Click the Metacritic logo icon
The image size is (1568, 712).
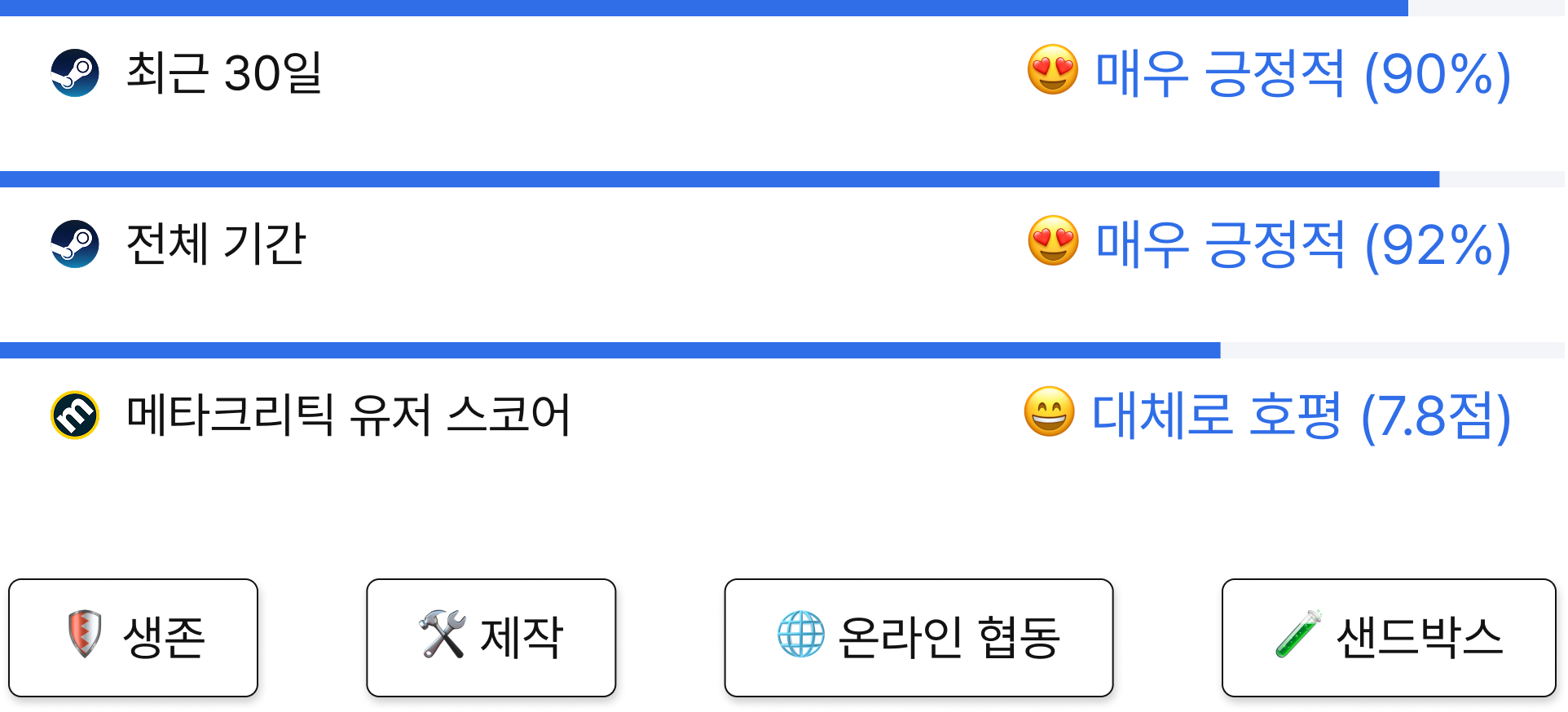[x=75, y=415]
